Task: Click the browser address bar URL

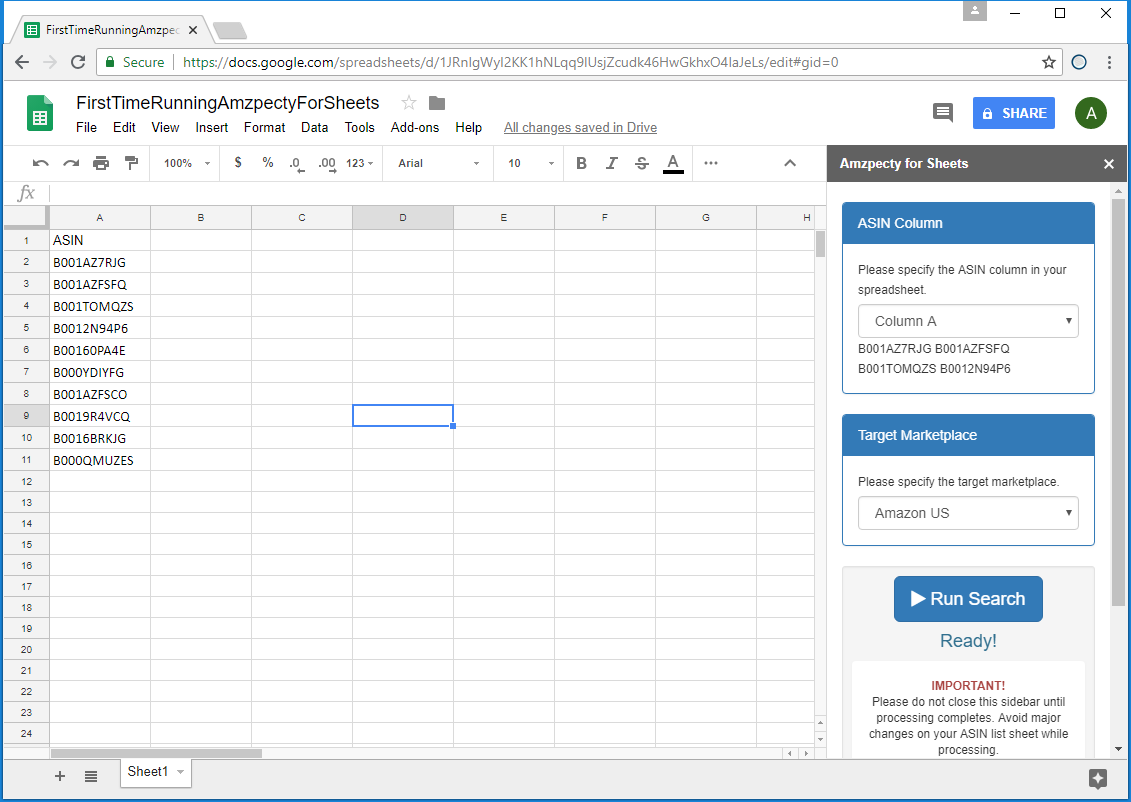Action: (511, 62)
